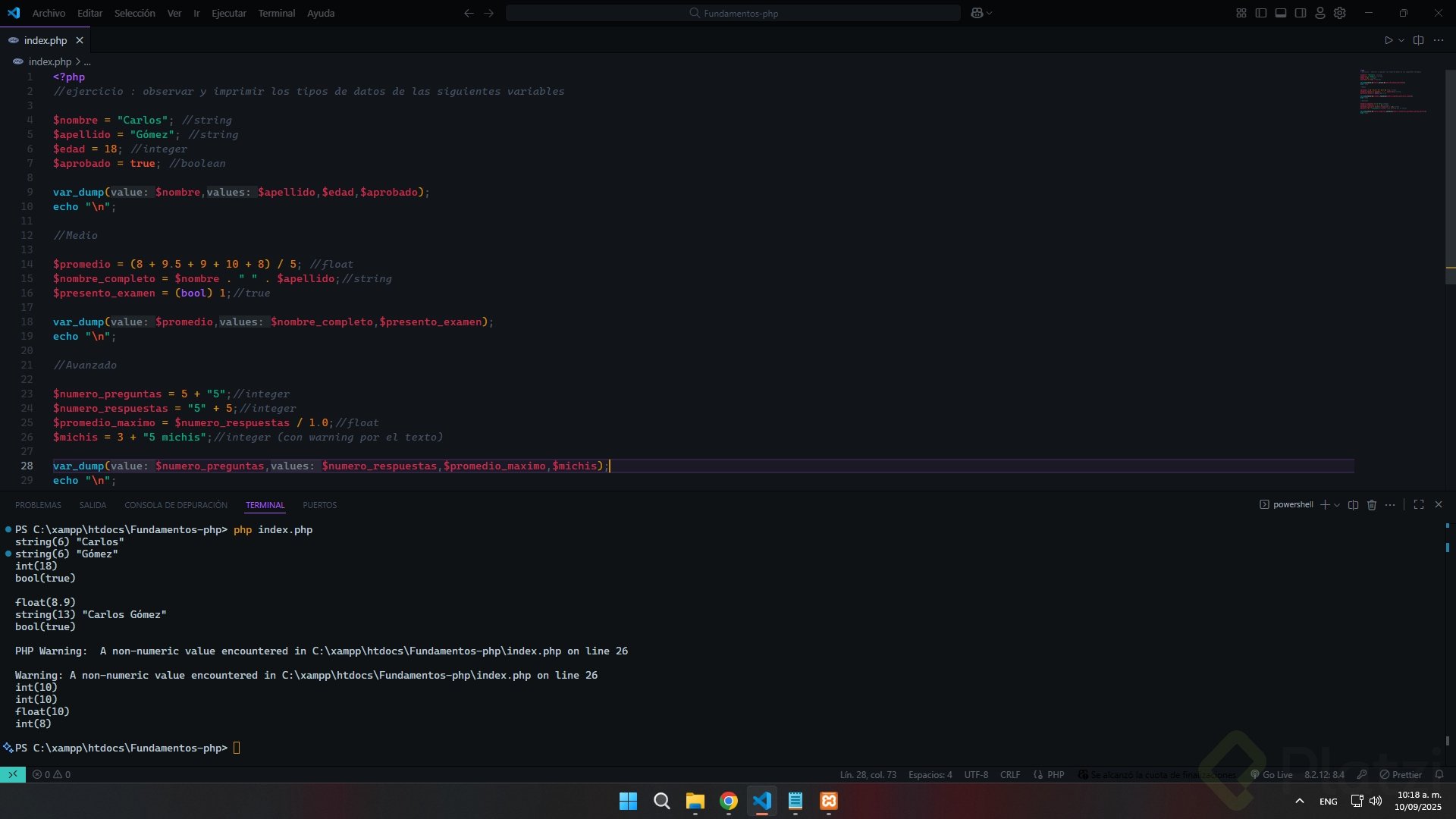1456x819 pixels.
Task: Switch to the PROBLEMAS tab
Action: (38, 505)
